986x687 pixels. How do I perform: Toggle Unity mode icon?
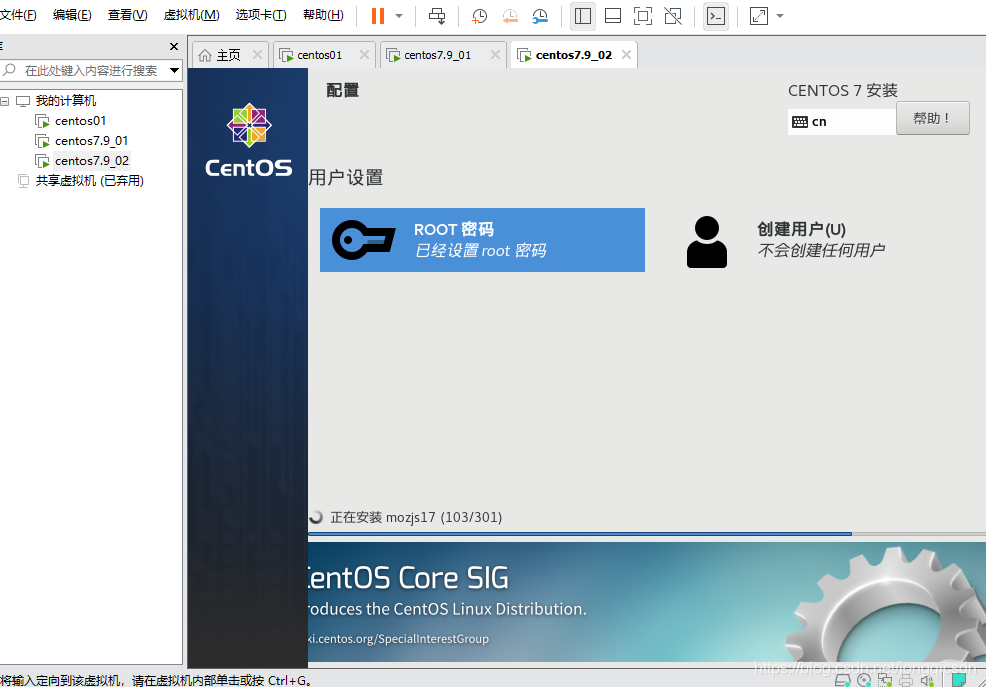click(x=673, y=16)
